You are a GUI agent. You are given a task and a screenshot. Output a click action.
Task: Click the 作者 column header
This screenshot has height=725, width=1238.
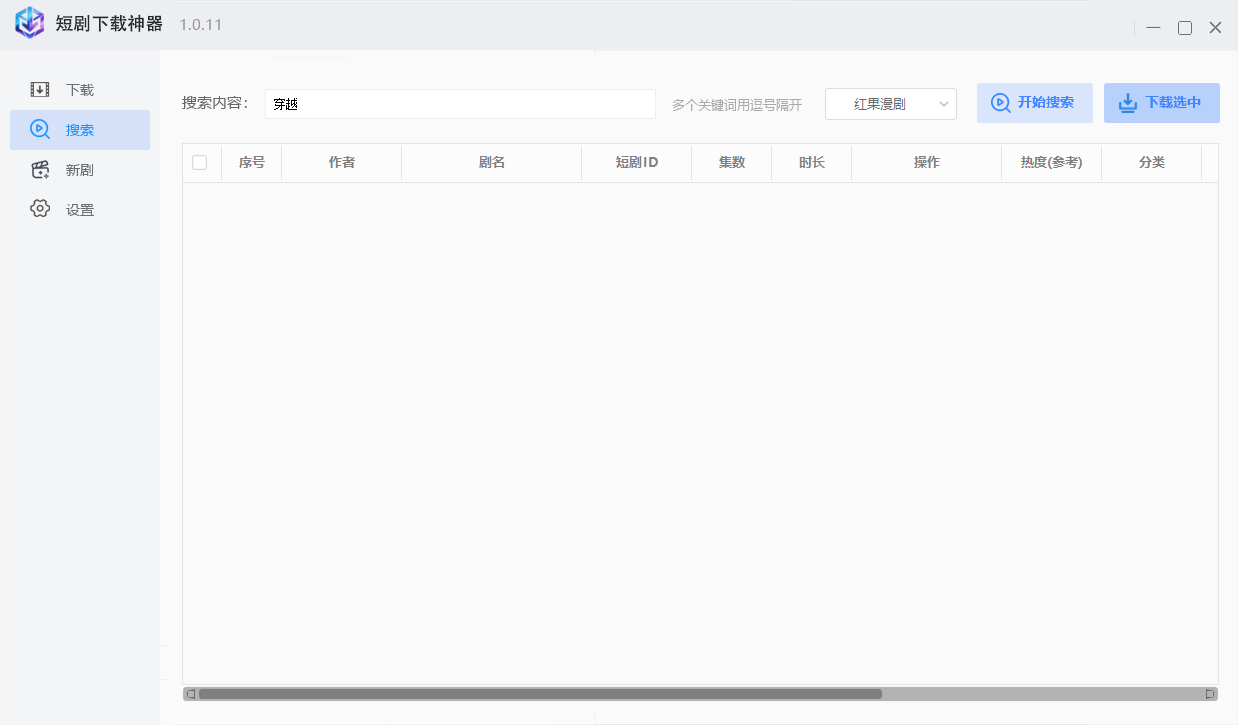click(x=342, y=162)
